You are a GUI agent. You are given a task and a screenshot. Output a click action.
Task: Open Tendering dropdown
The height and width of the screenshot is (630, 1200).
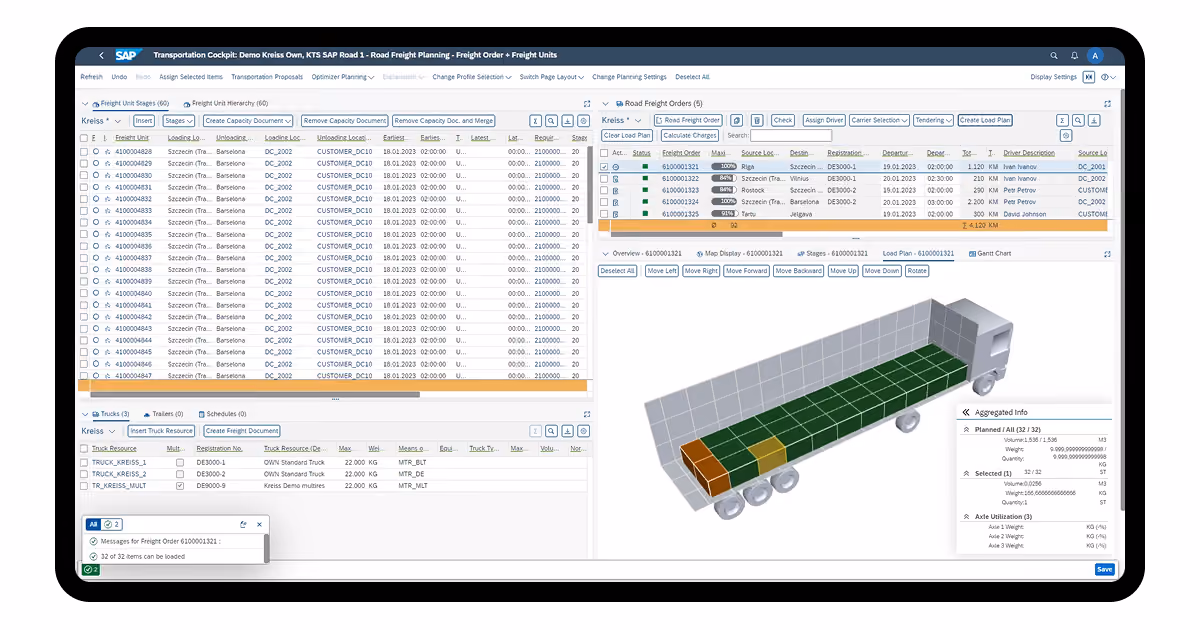click(933, 120)
